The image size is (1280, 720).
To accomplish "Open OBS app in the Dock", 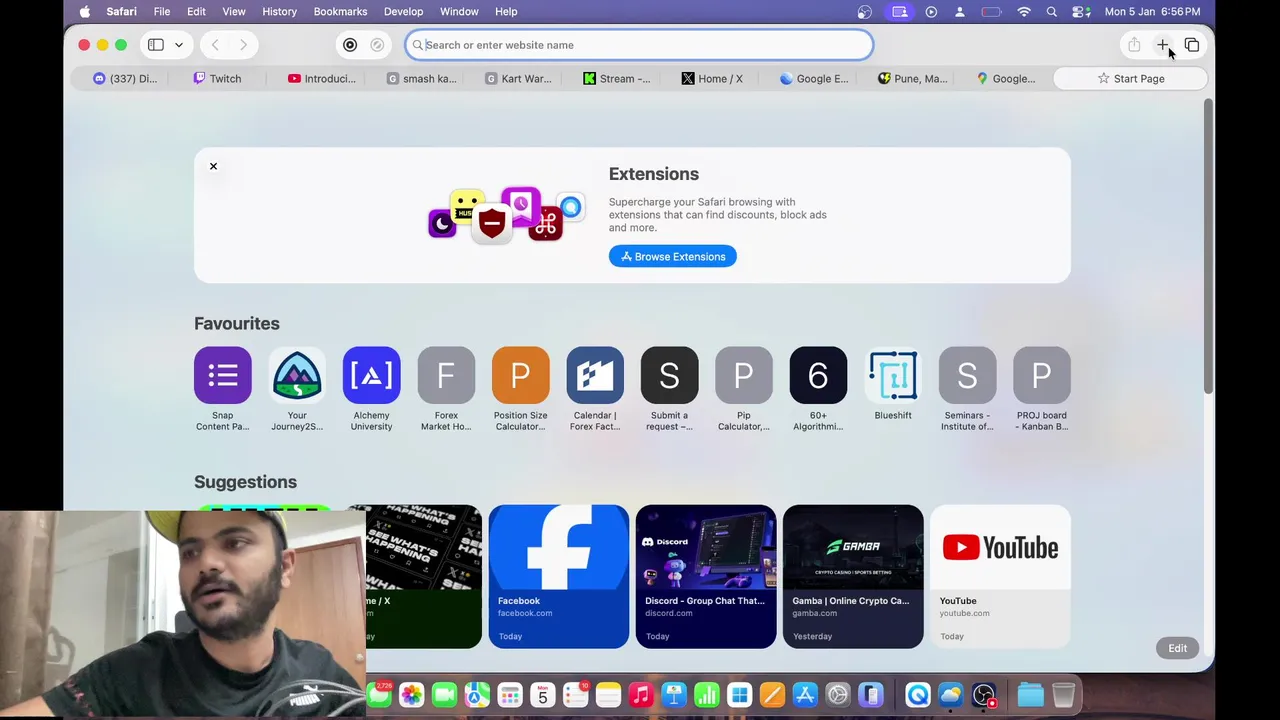I will pyautogui.click(x=984, y=695).
